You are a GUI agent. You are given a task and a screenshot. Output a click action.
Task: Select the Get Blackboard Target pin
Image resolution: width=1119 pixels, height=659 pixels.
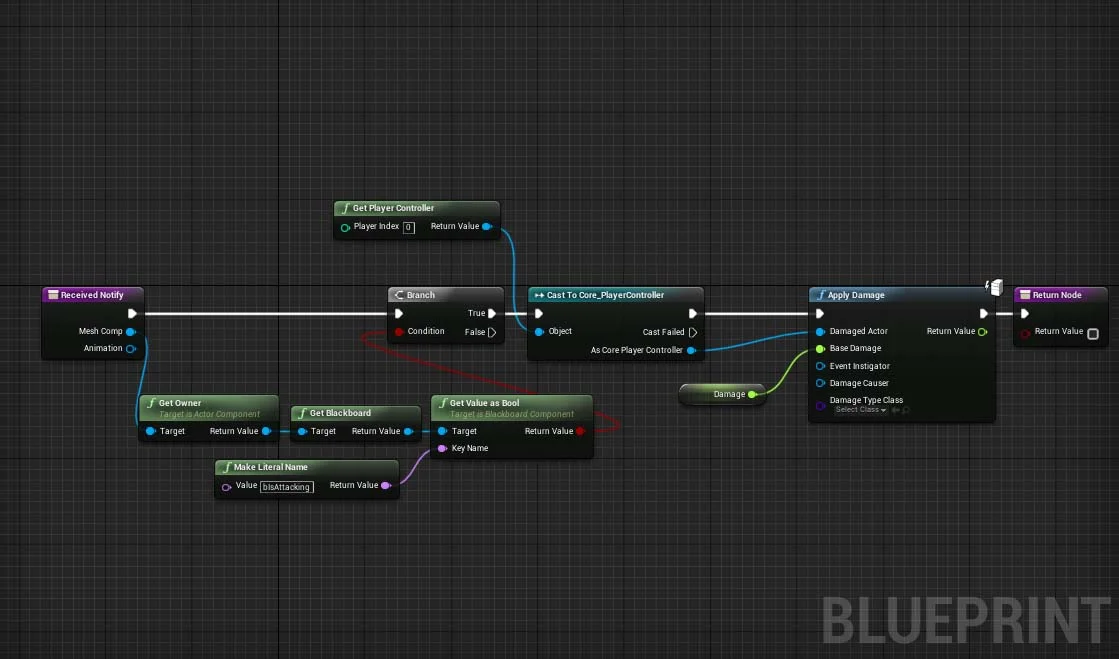tap(302, 431)
